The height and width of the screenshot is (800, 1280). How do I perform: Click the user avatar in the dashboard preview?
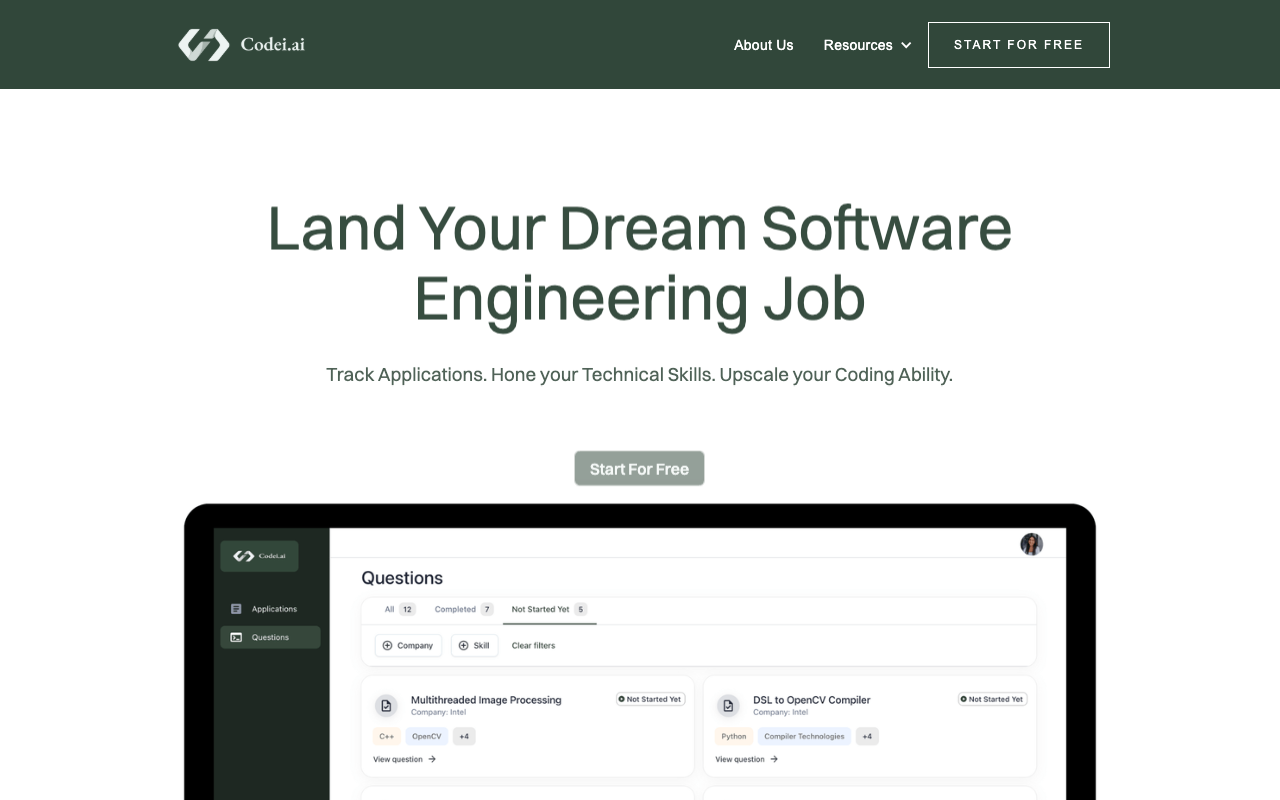1031,544
